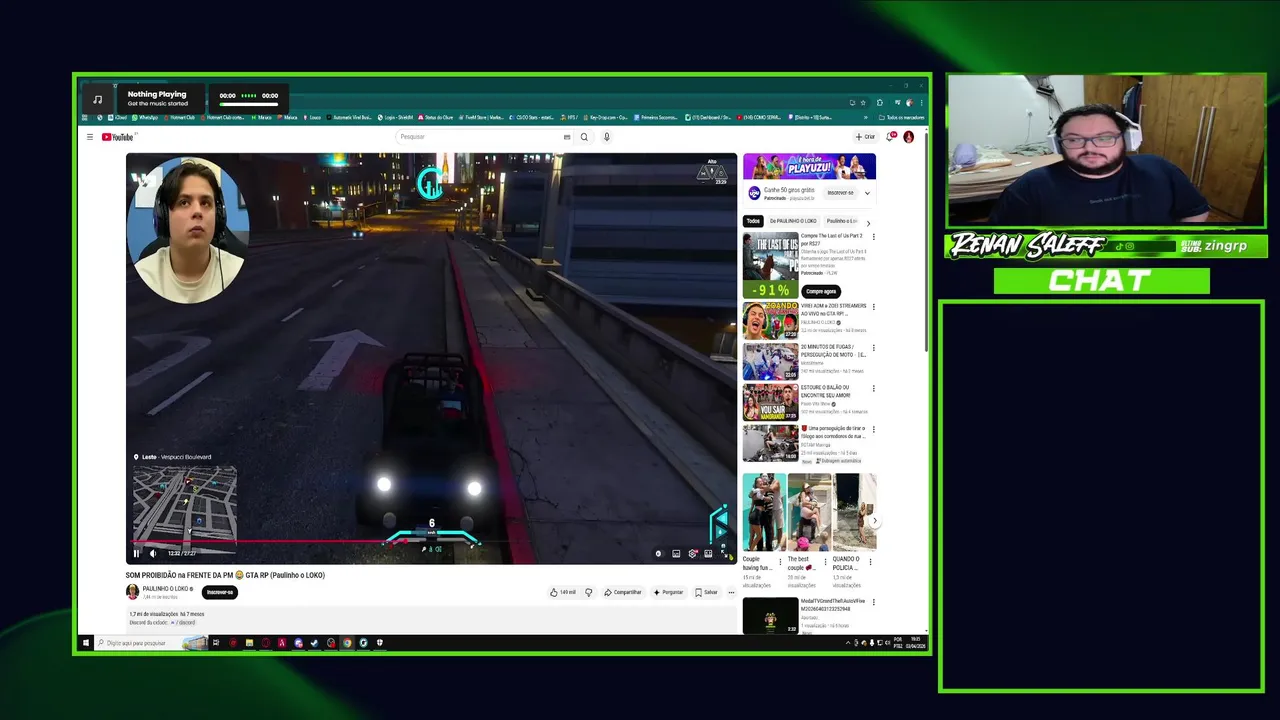This screenshot has height=720, width=1280.
Task: Like the video (149 mil)
Action: [x=563, y=592]
